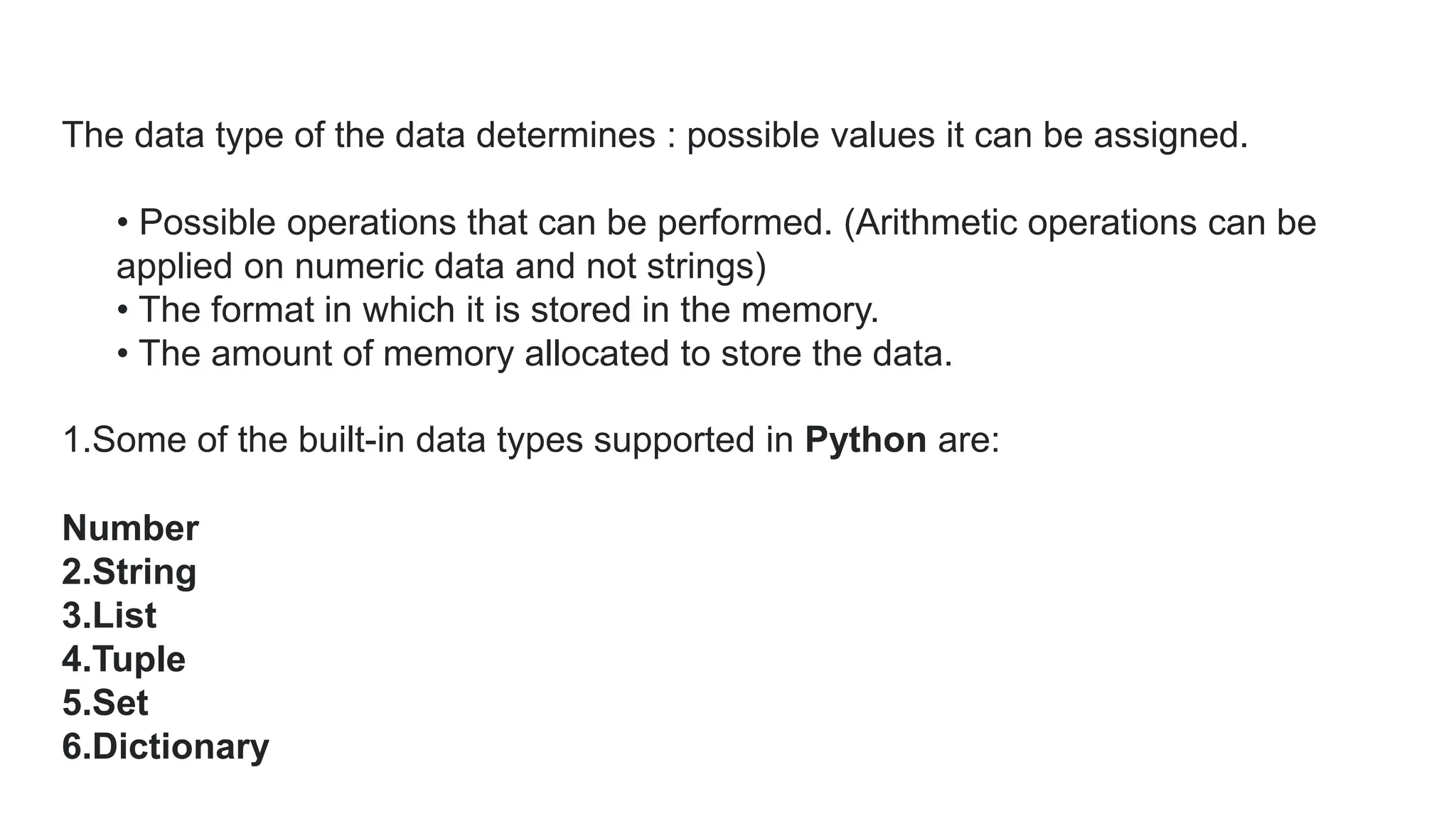Click the word 'assigned.' ending the first line
Viewport: 1456px width, 819px height.
tap(1171, 136)
